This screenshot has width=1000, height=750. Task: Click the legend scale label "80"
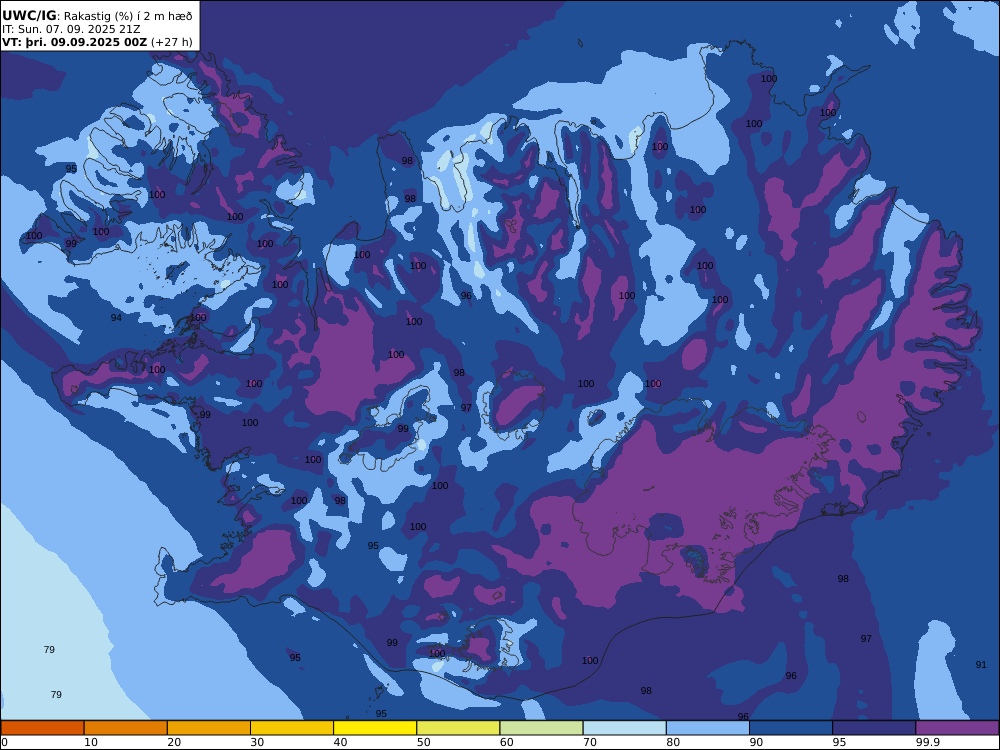pyautogui.click(x=673, y=742)
